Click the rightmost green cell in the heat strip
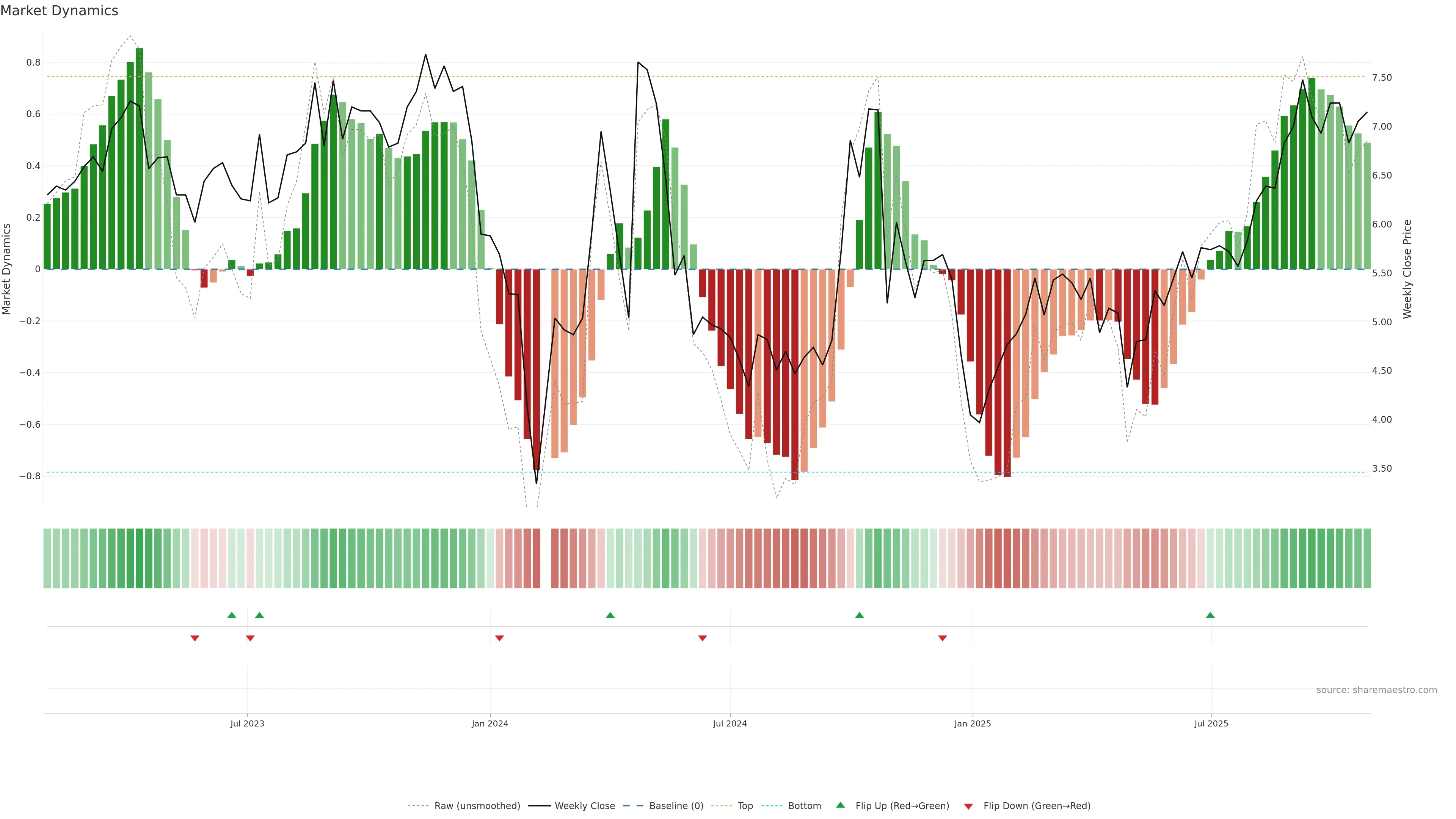 pyautogui.click(x=1367, y=558)
